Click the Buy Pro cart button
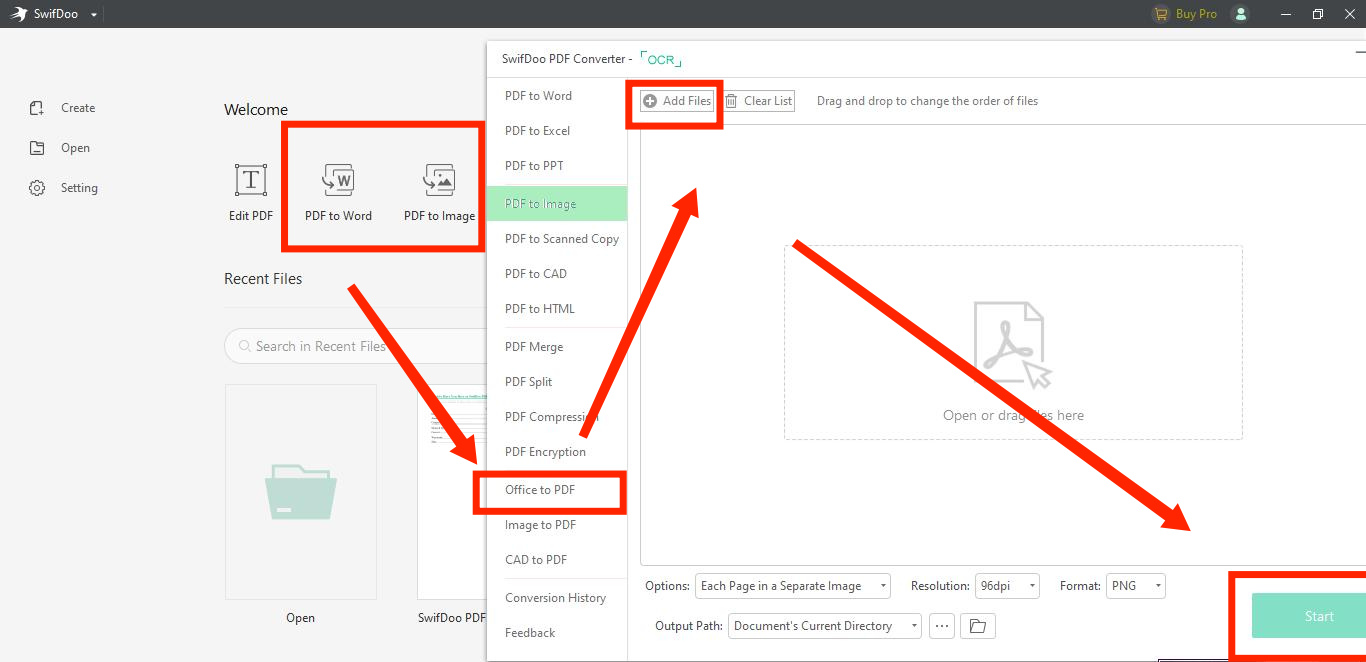Screen dimensions: 1366x662 click(x=1185, y=14)
